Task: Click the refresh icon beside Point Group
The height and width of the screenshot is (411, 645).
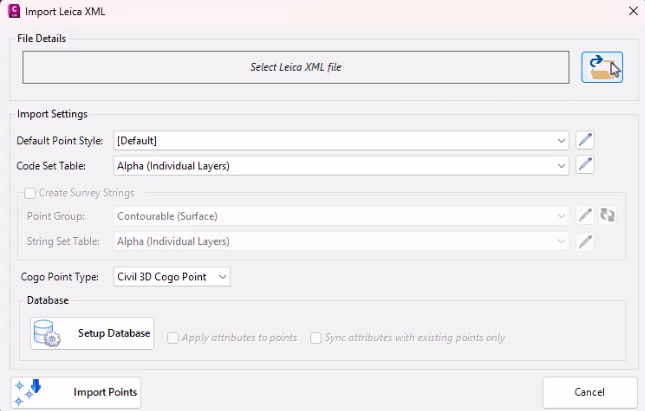Action: (607, 215)
